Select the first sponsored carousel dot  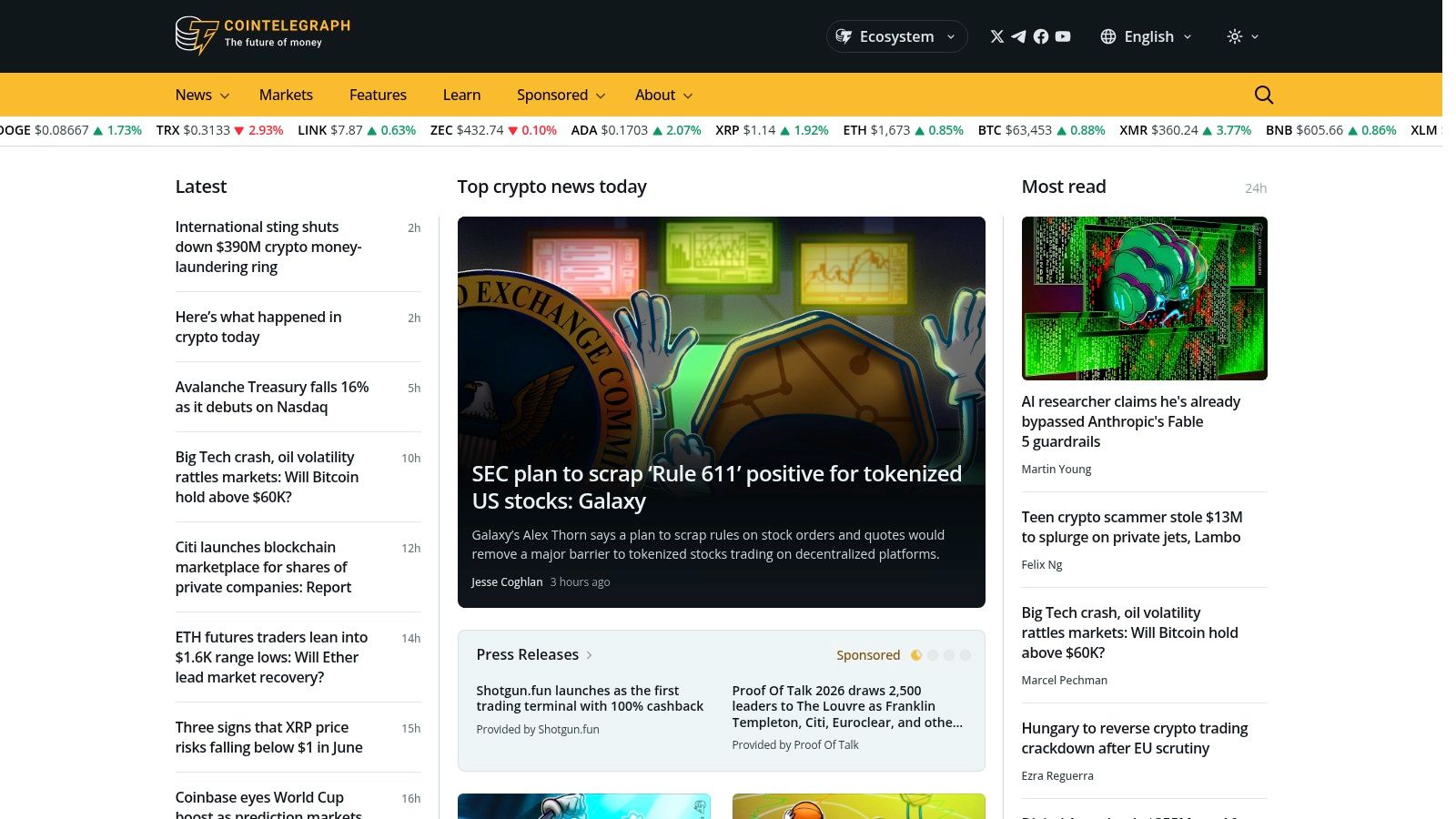tap(916, 655)
